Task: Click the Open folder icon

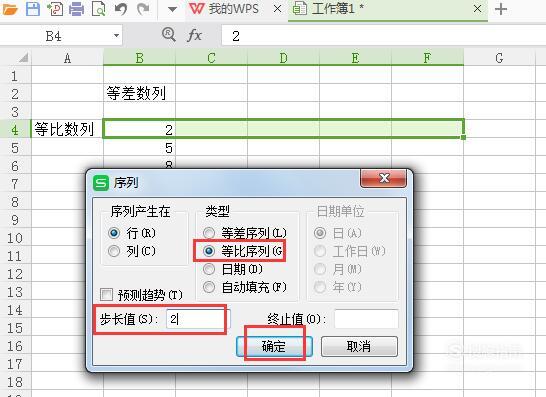Action: pos(10,8)
